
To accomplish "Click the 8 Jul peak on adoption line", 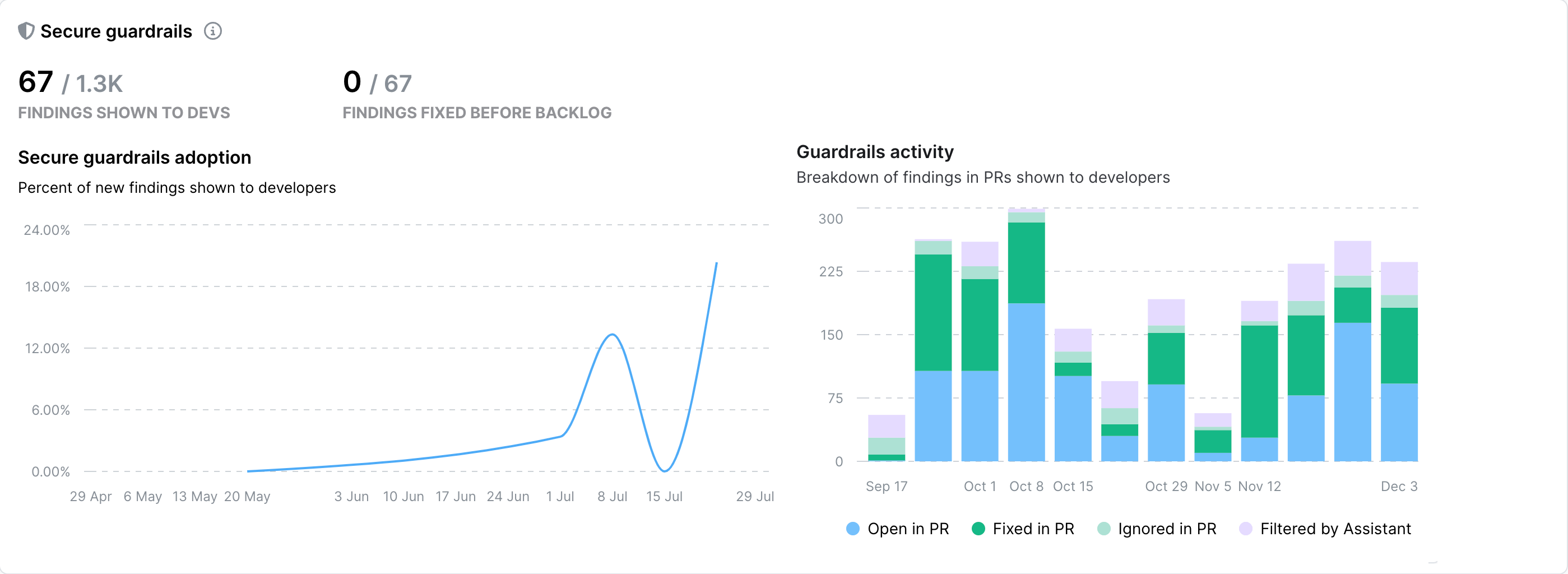I will (613, 334).
